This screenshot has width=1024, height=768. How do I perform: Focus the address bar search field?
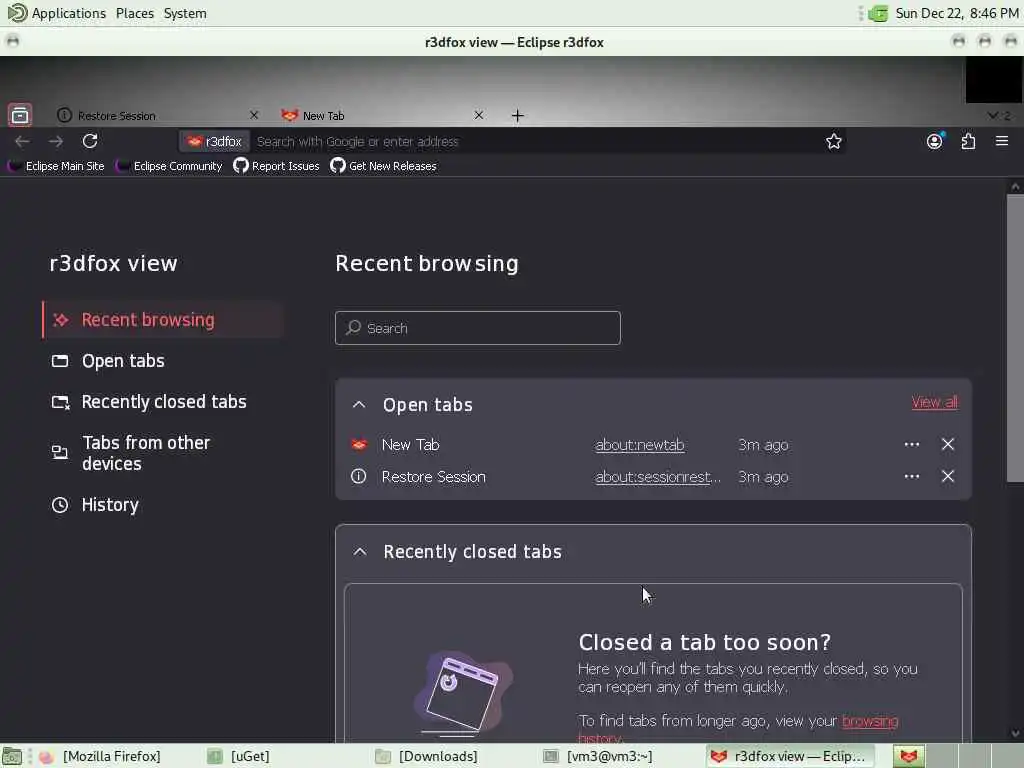point(536,142)
